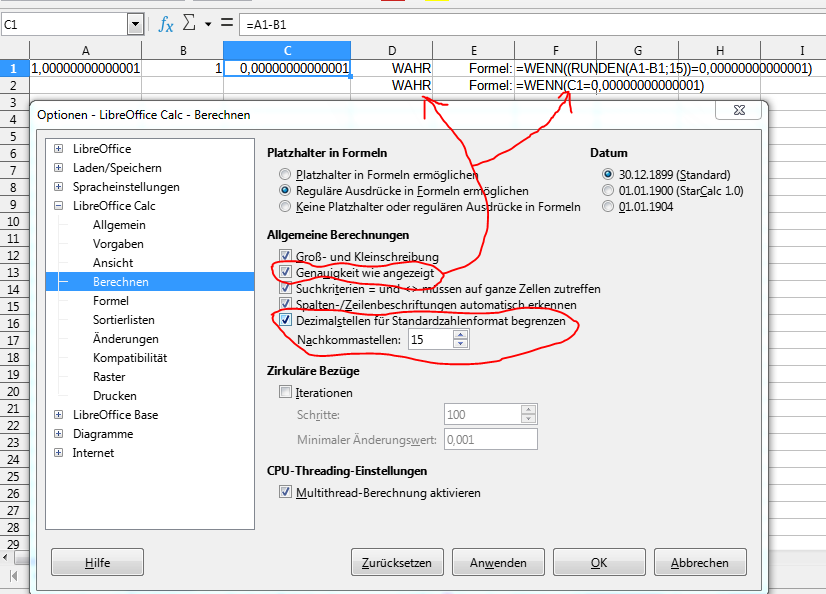Choose Keine Platzhalter oder regulären Ausdrücke
Viewport: 826px width, 594px height.
tap(285, 207)
